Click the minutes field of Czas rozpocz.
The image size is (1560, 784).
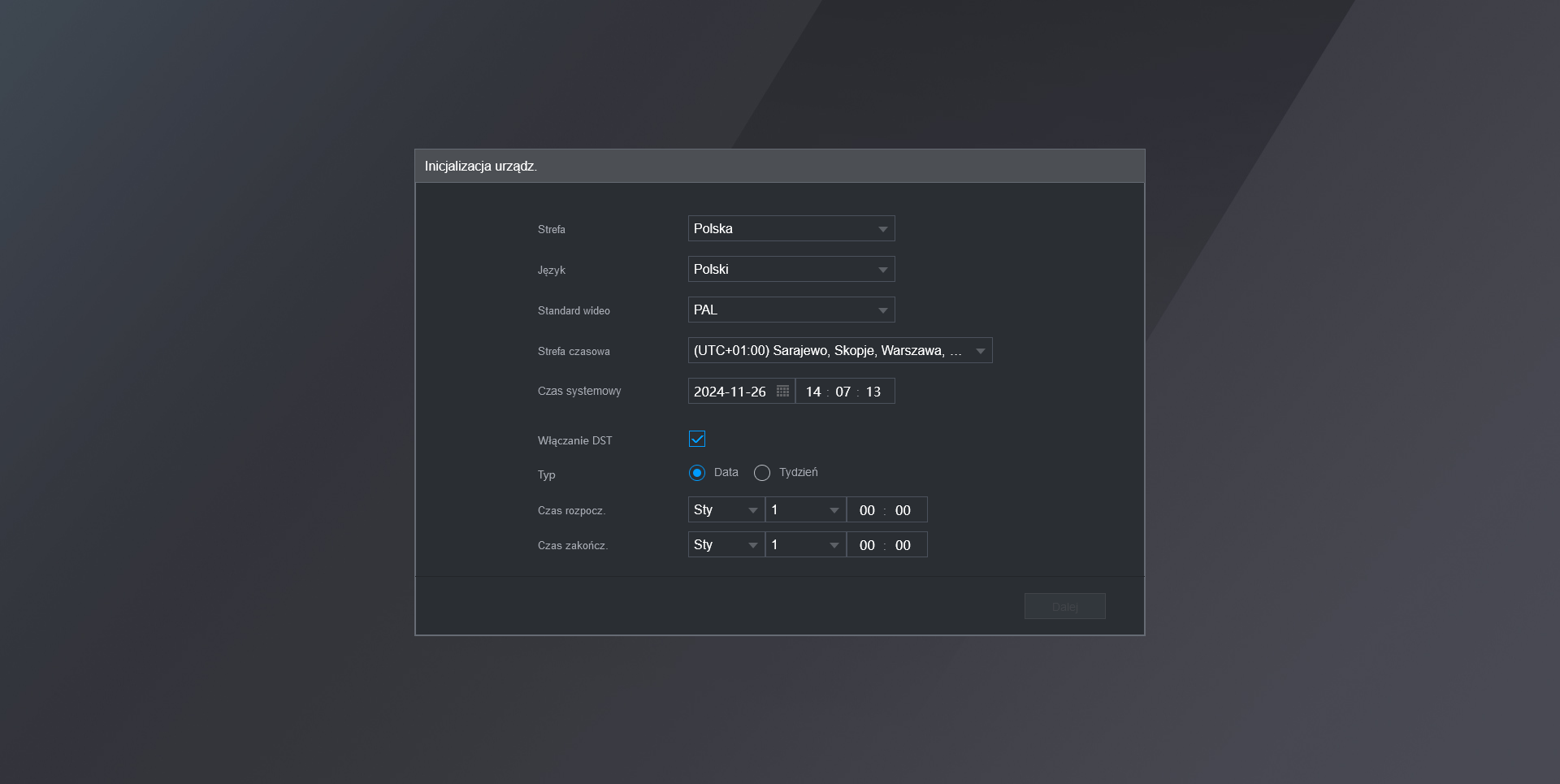pos(903,510)
